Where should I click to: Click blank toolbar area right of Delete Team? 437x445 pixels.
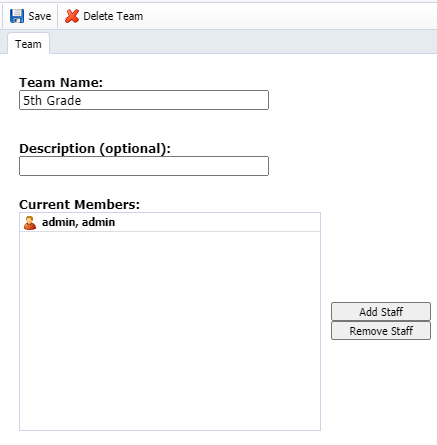coord(290,16)
